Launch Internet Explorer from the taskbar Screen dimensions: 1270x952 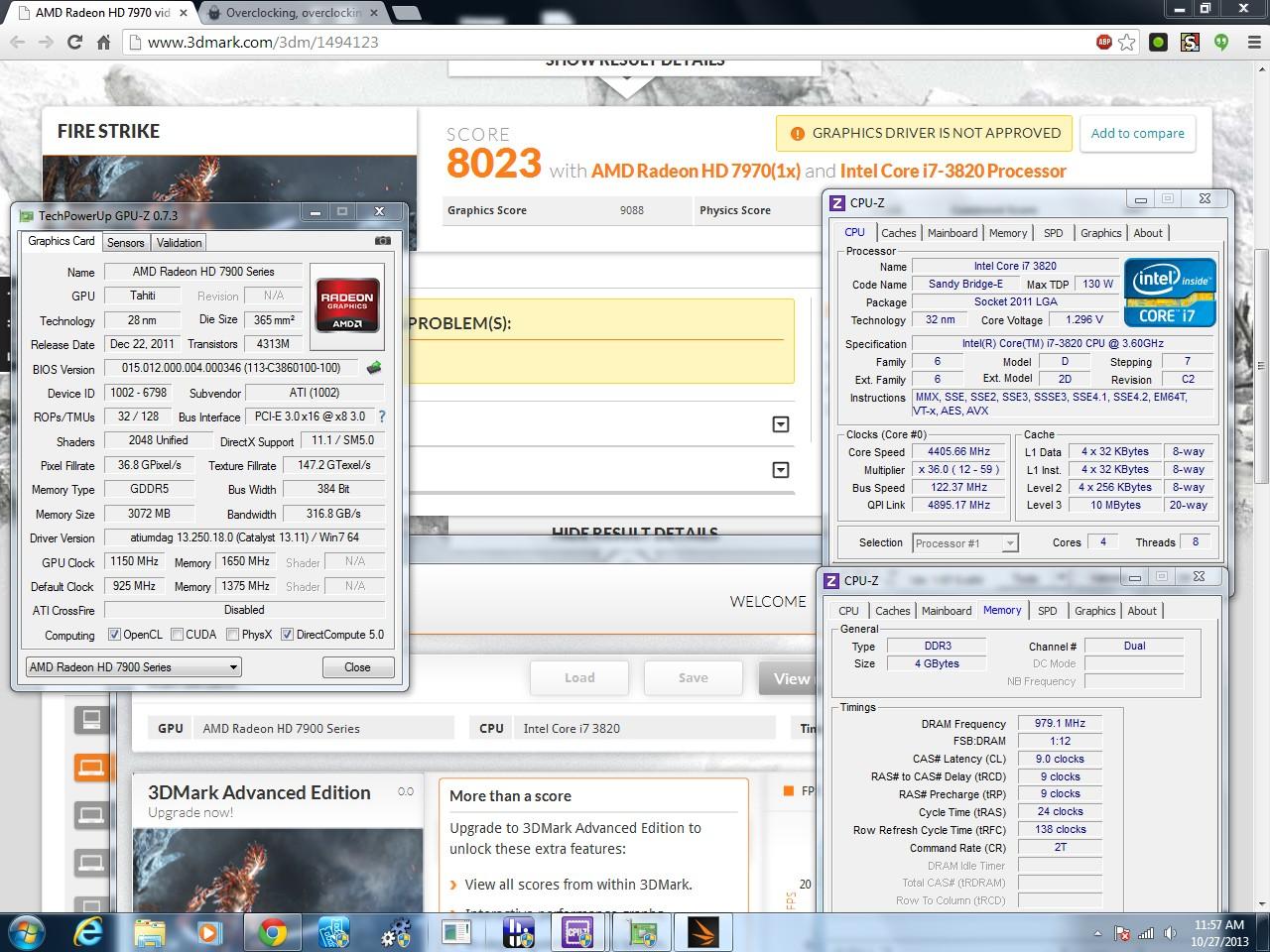[x=89, y=932]
